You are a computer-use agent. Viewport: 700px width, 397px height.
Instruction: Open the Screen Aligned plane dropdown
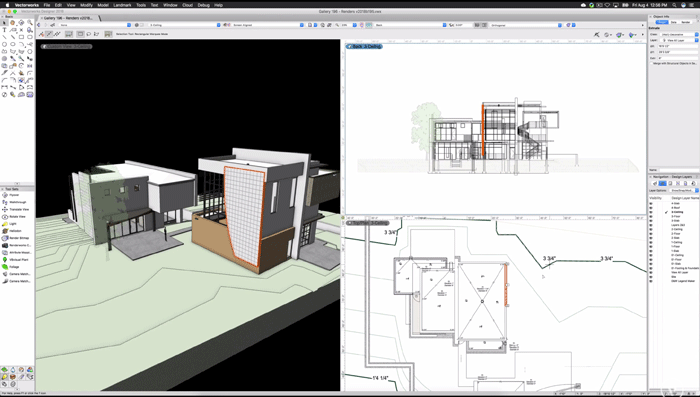point(267,25)
